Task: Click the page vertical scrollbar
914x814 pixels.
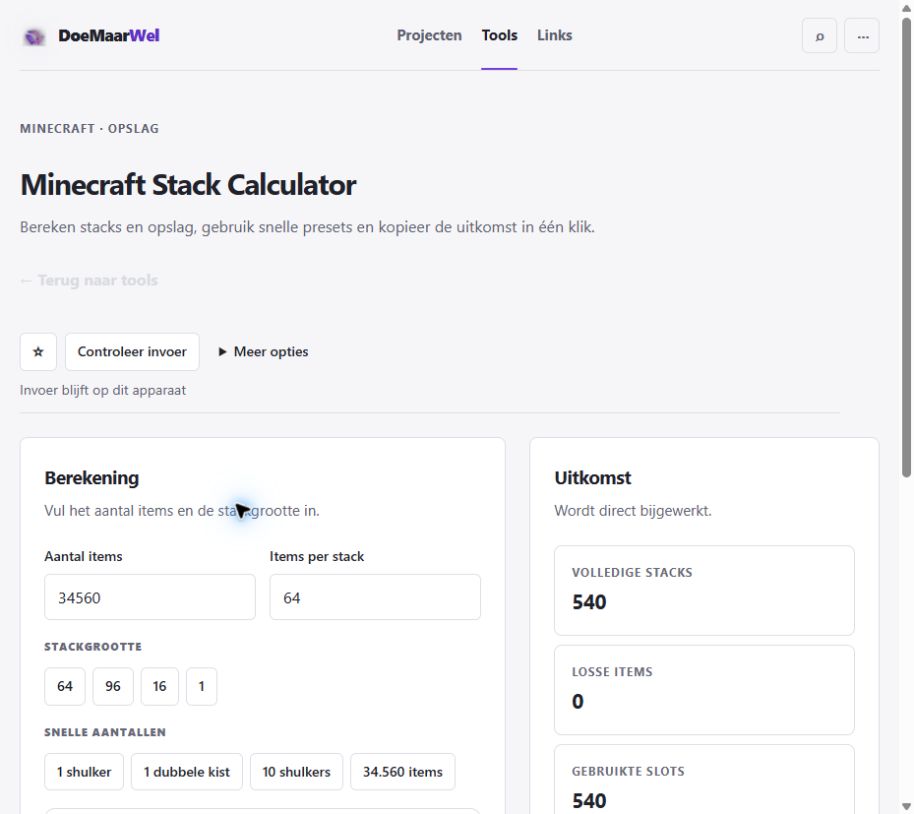Action: [906, 248]
